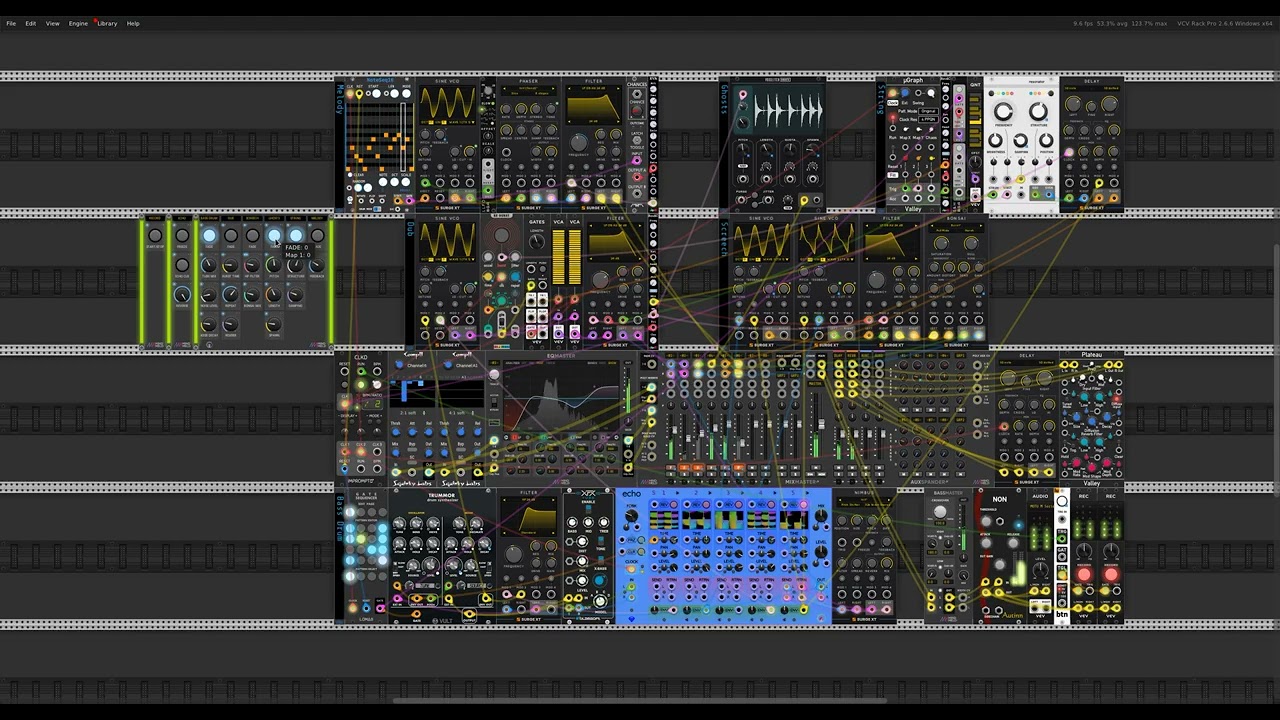Open the uGraph 4 PPQN clock resolution dropdown

pos(928,119)
